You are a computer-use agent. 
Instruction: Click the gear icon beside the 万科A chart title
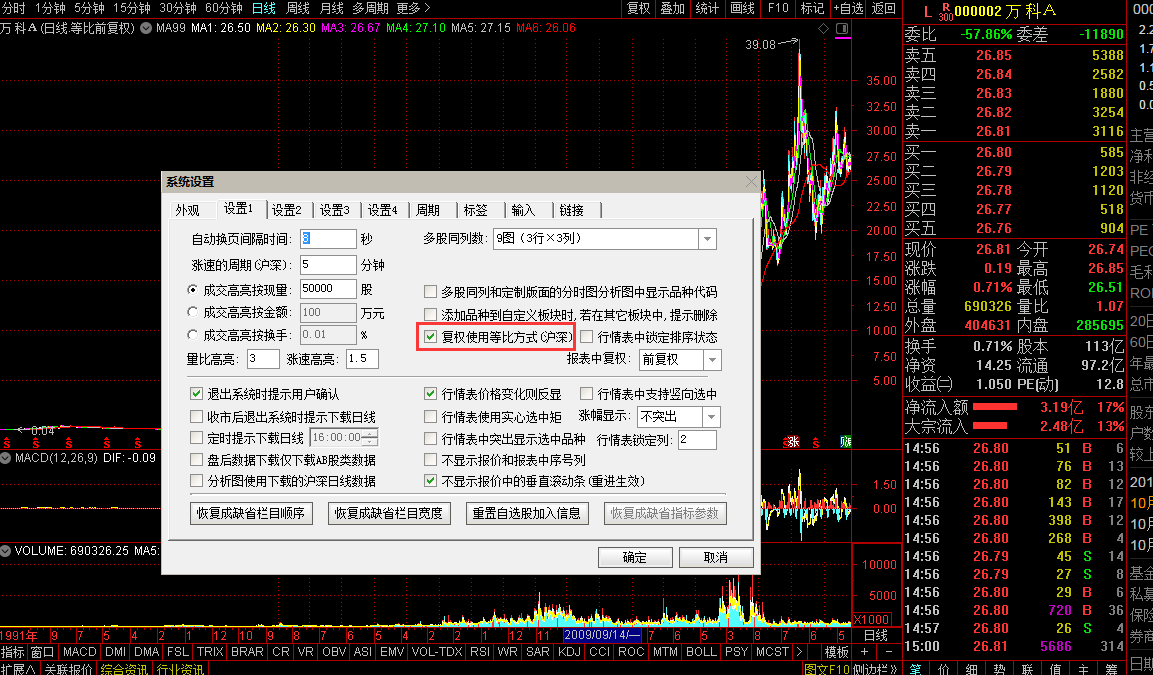146,28
